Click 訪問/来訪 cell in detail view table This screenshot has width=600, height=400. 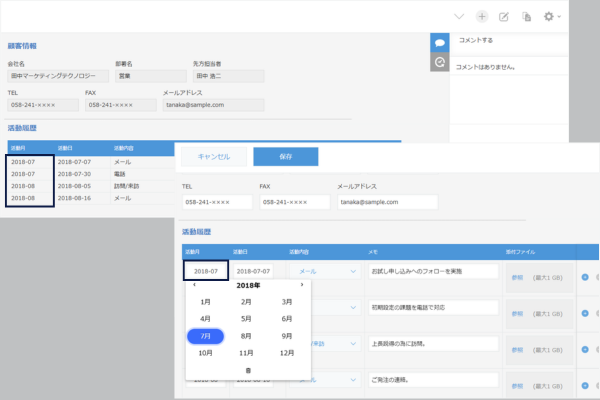[x=127, y=186]
